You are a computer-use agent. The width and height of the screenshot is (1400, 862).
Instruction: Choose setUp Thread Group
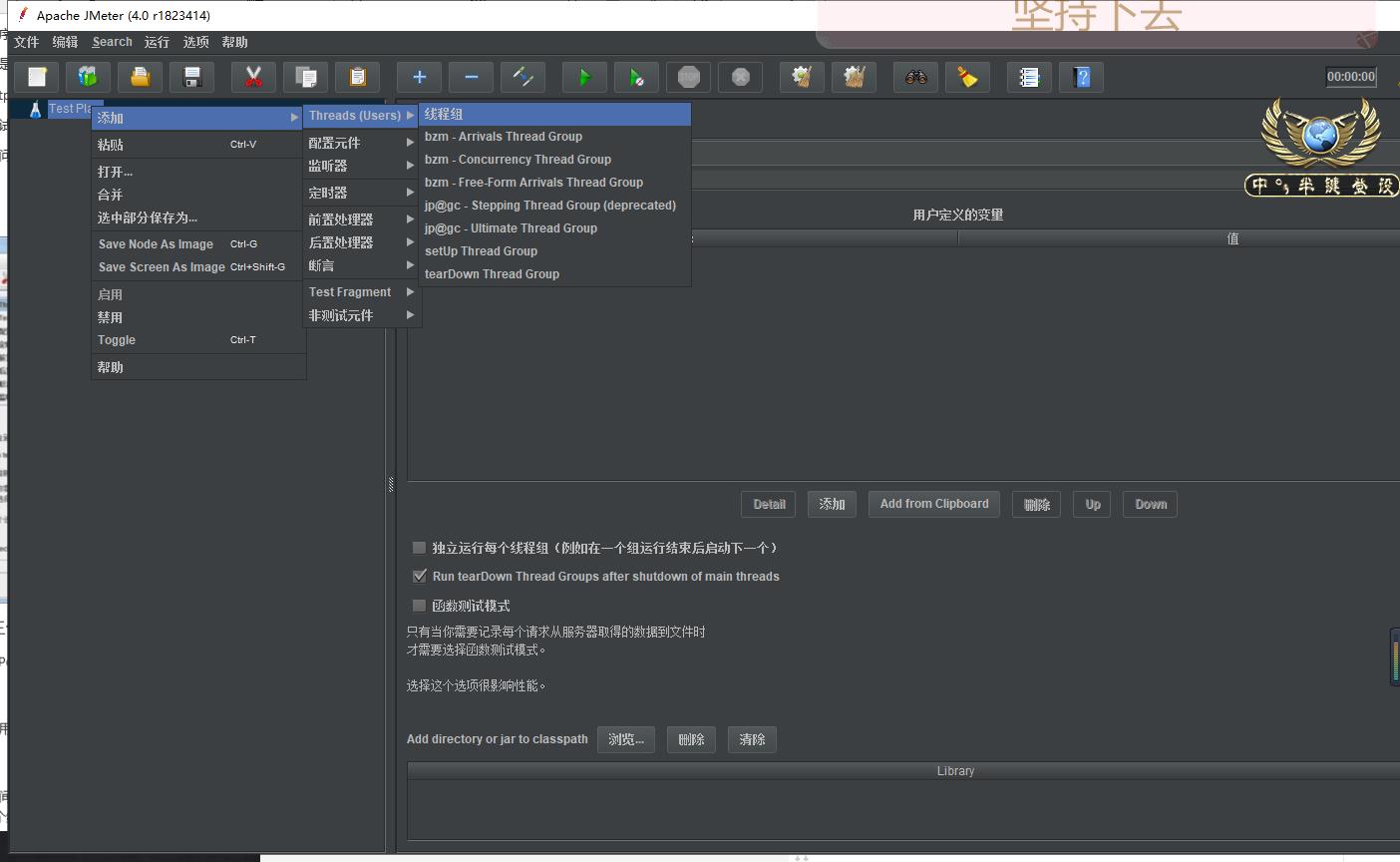point(554,251)
